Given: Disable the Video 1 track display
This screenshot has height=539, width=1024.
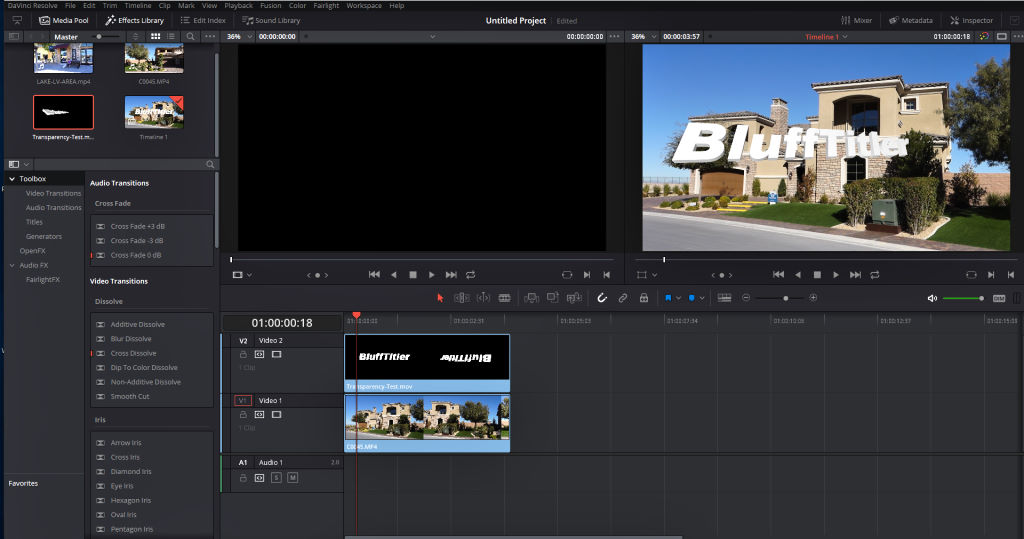Looking at the screenshot, I should 277,414.
